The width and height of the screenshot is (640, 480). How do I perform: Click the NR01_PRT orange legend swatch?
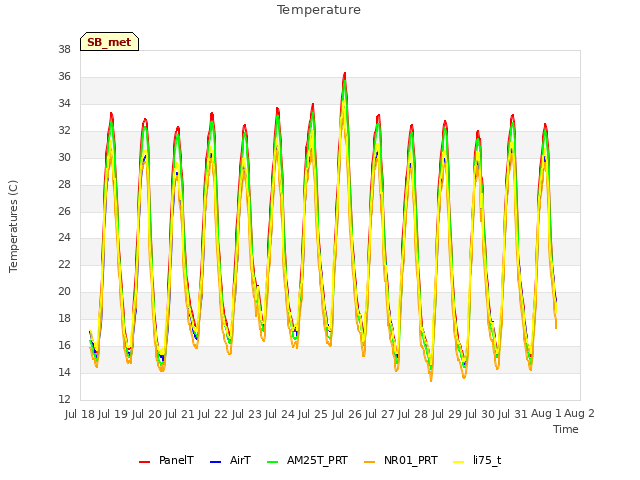point(369,462)
